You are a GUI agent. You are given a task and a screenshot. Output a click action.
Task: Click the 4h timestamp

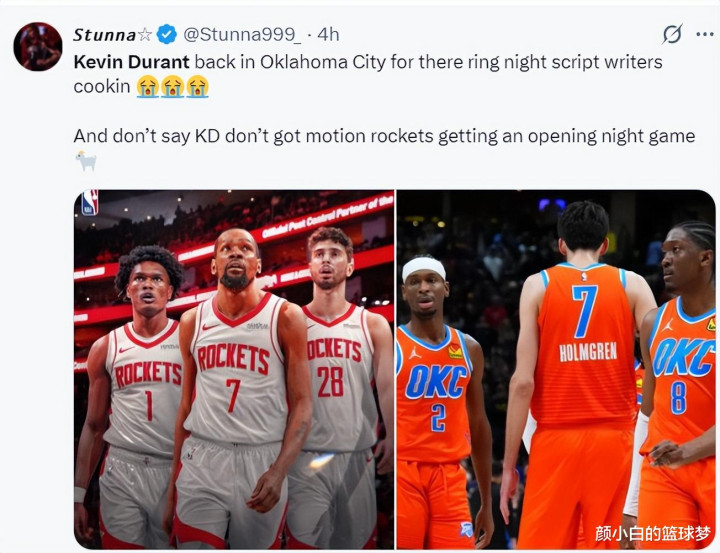pyautogui.click(x=328, y=34)
